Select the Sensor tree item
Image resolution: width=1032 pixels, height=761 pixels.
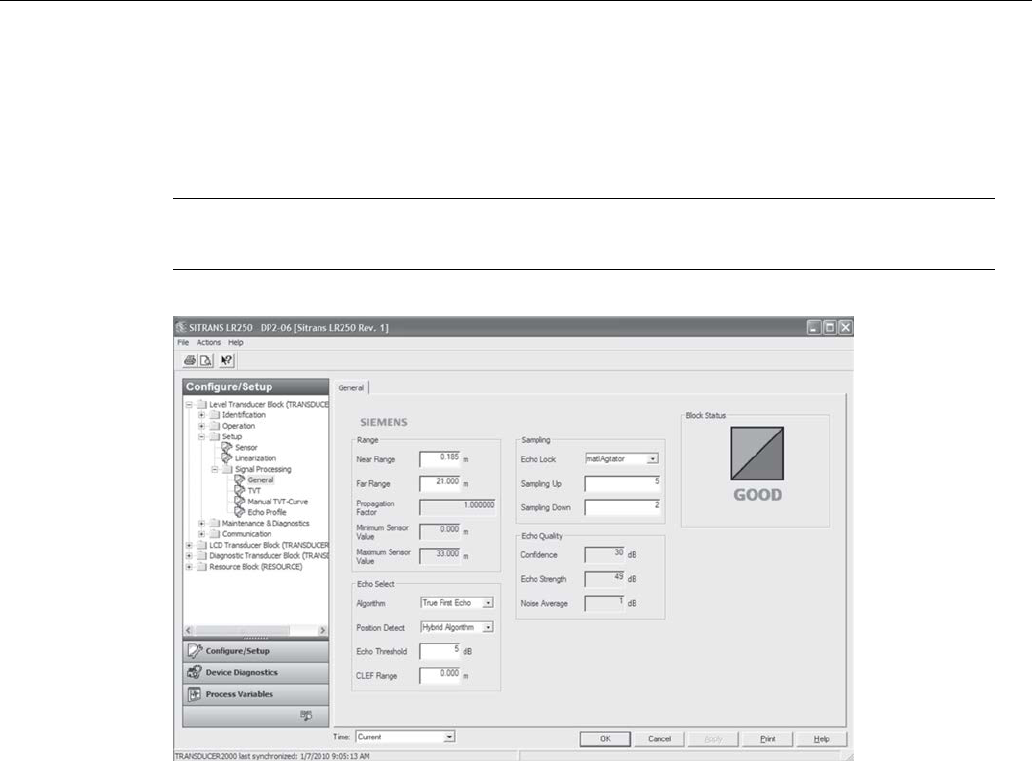245,447
